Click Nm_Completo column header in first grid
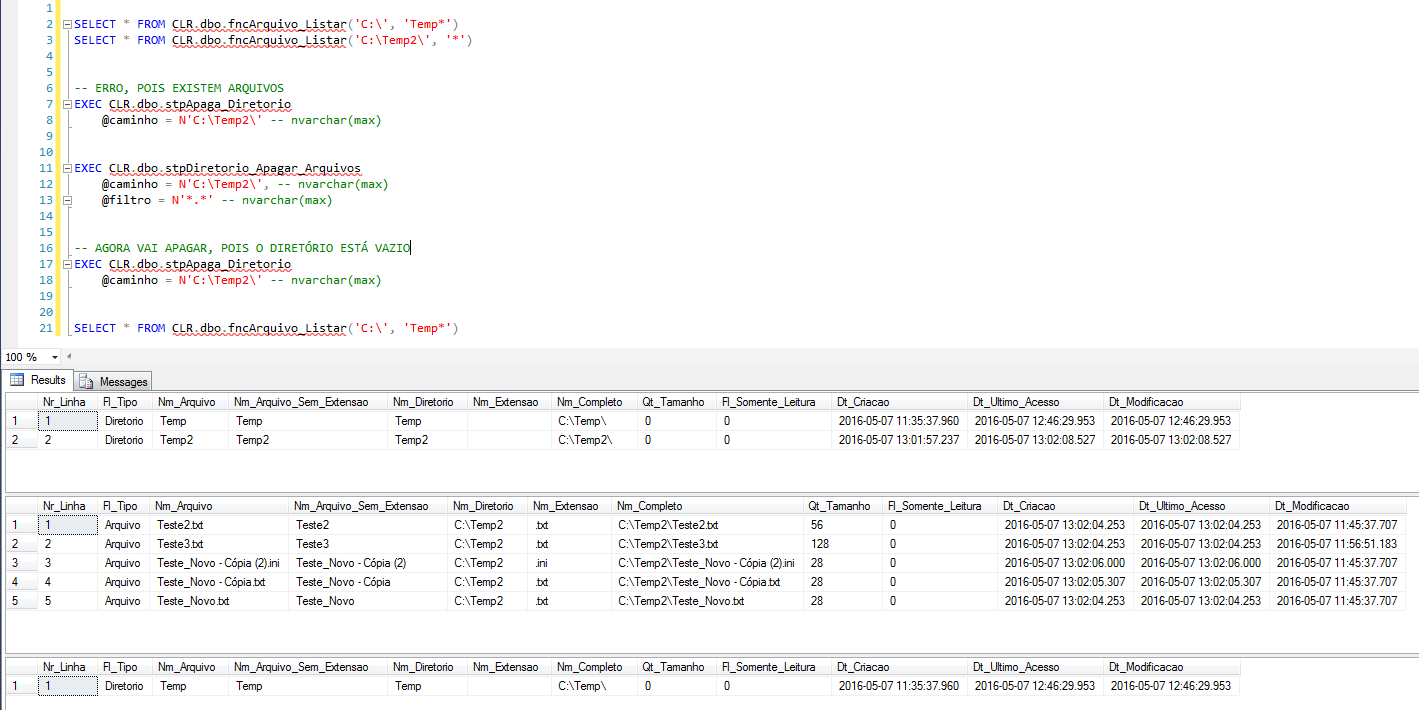Image resolution: width=1419 pixels, height=710 pixels. tap(590, 402)
